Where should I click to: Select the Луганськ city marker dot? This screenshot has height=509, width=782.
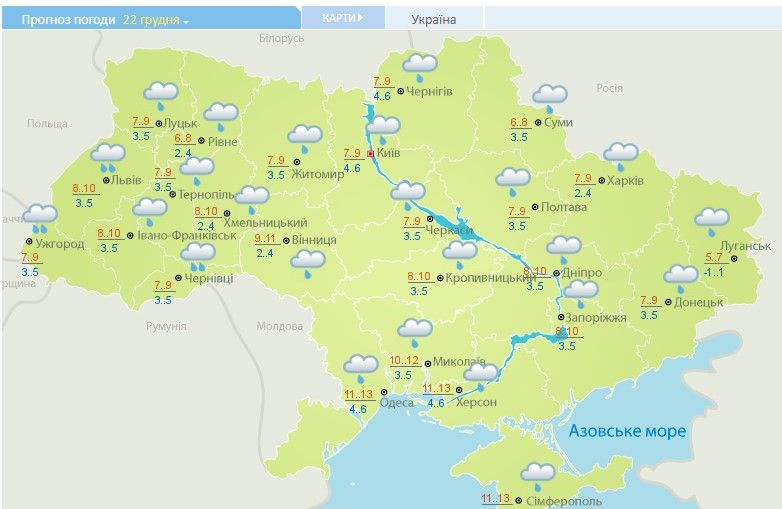734,258
